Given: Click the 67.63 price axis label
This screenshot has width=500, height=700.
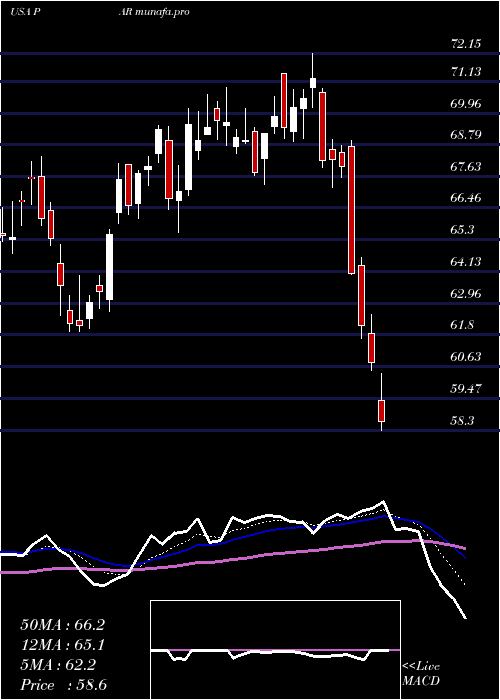Looking at the screenshot, I should tap(466, 167).
